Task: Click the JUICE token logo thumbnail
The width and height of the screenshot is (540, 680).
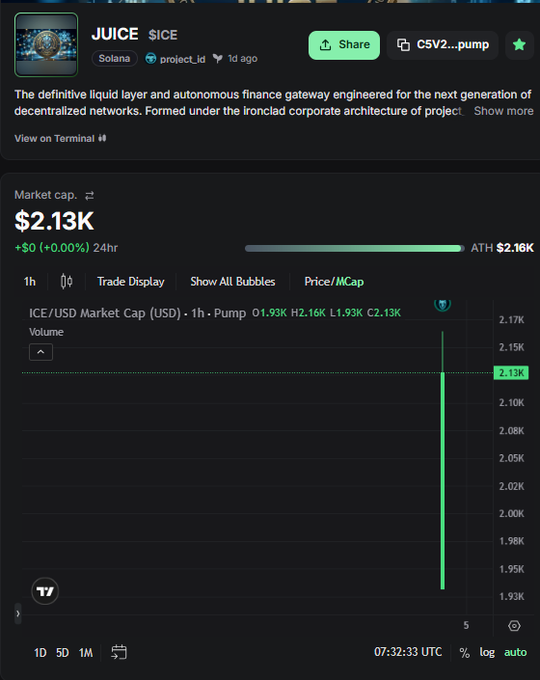Action: [x=46, y=45]
